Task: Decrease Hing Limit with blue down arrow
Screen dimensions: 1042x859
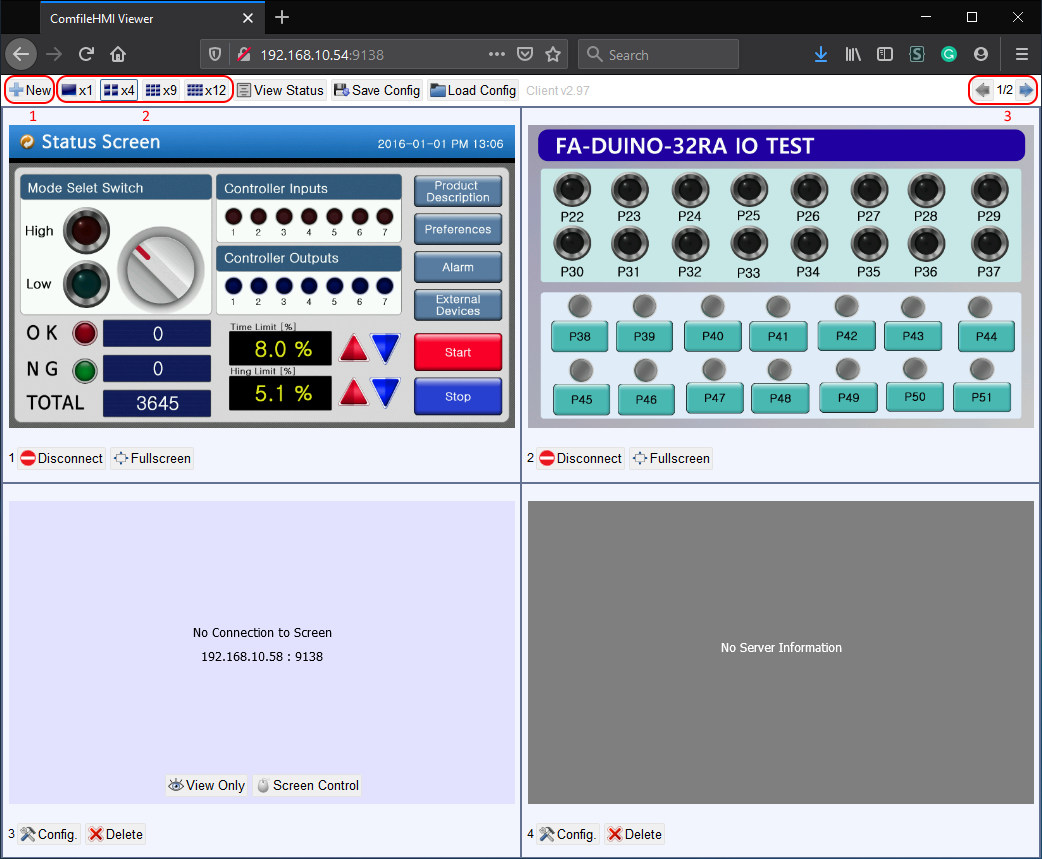Action: point(386,392)
